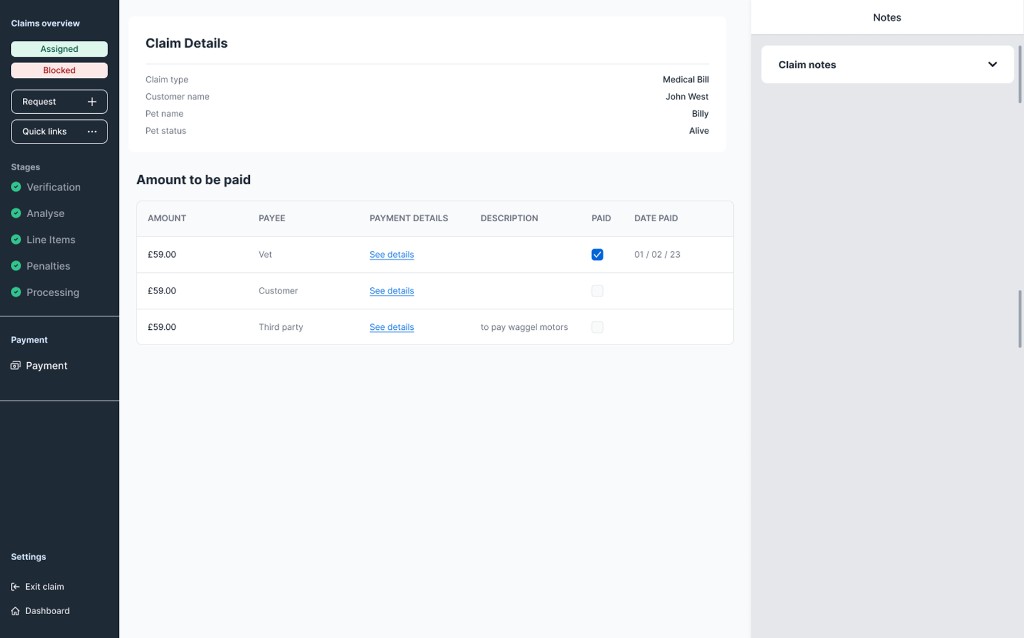Click the customer name John West
The width and height of the screenshot is (1024, 638).
687,97
